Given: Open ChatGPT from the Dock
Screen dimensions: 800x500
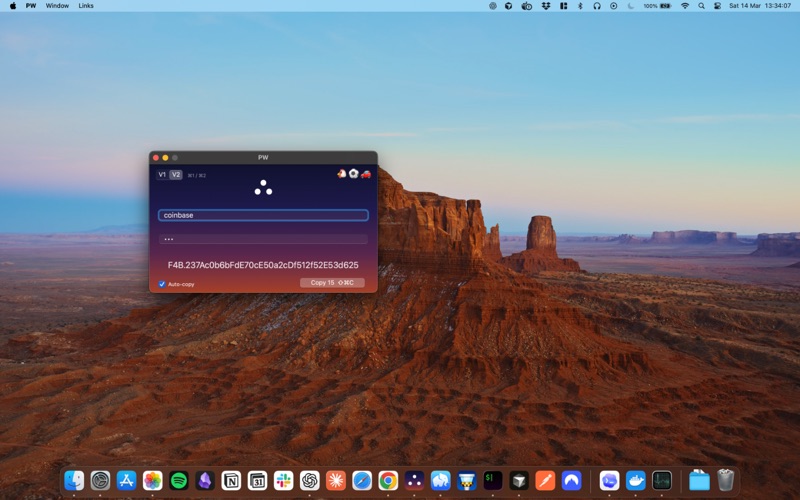Looking at the screenshot, I should pyautogui.click(x=310, y=480).
